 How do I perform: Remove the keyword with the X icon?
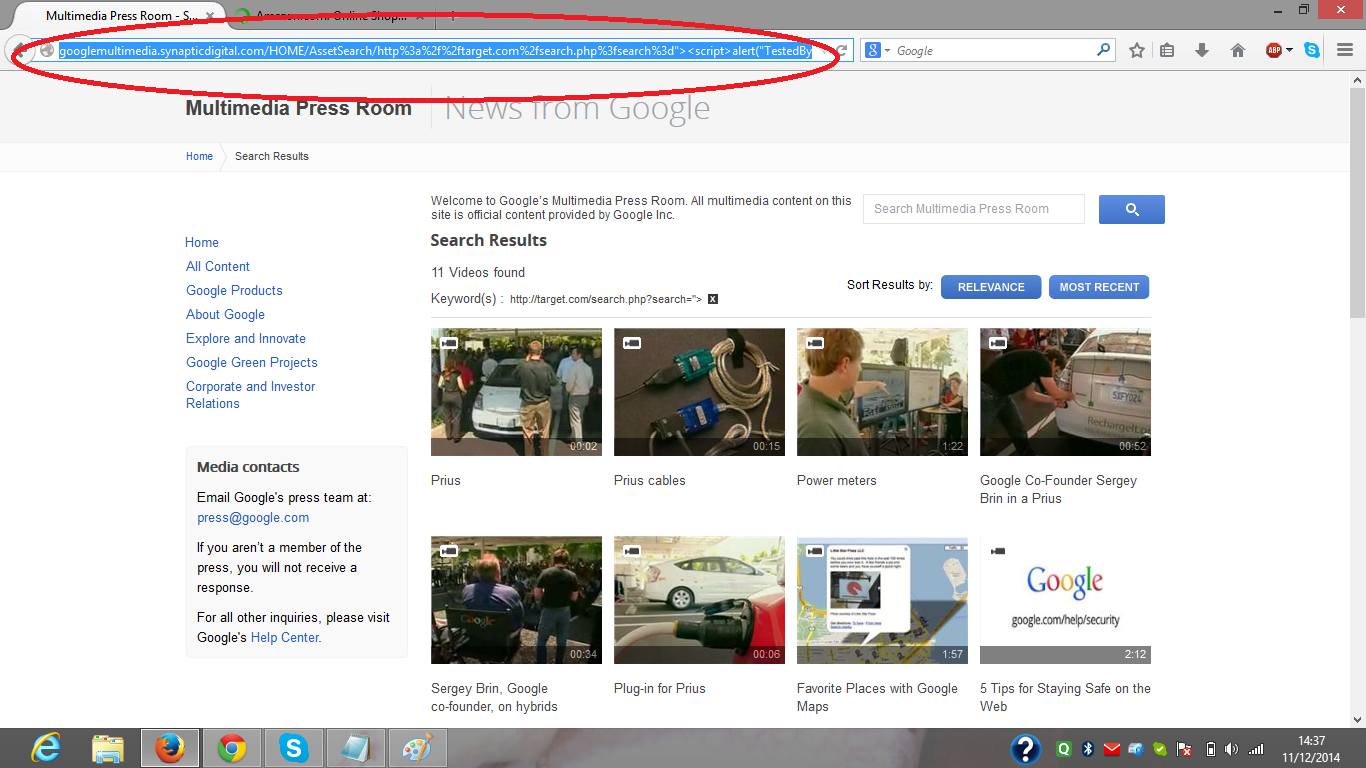click(713, 299)
